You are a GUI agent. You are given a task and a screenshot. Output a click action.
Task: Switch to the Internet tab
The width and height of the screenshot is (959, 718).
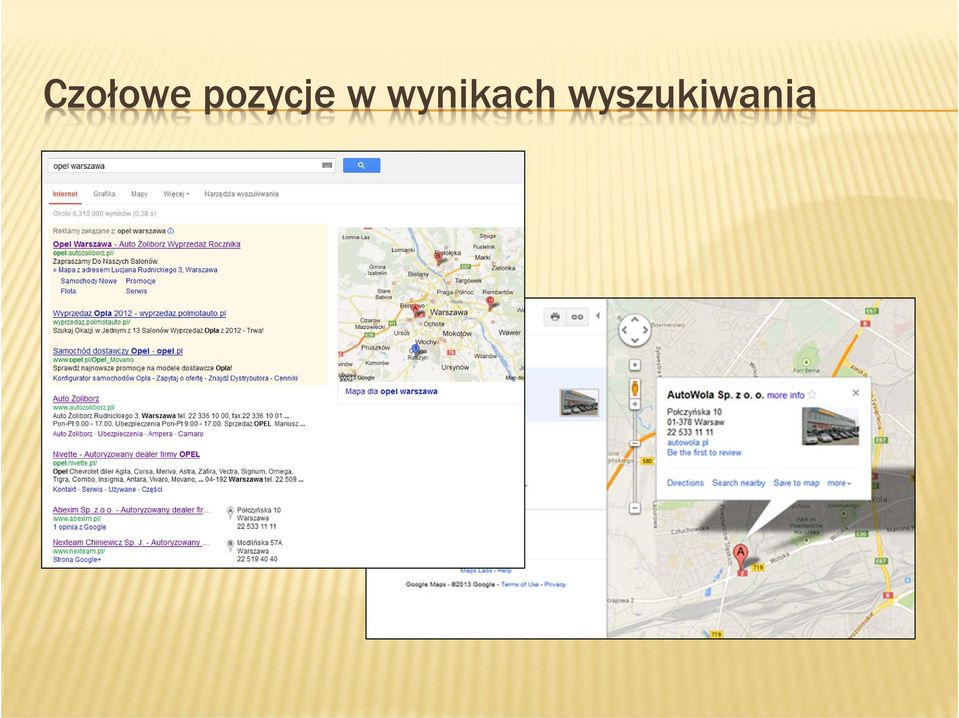65,194
